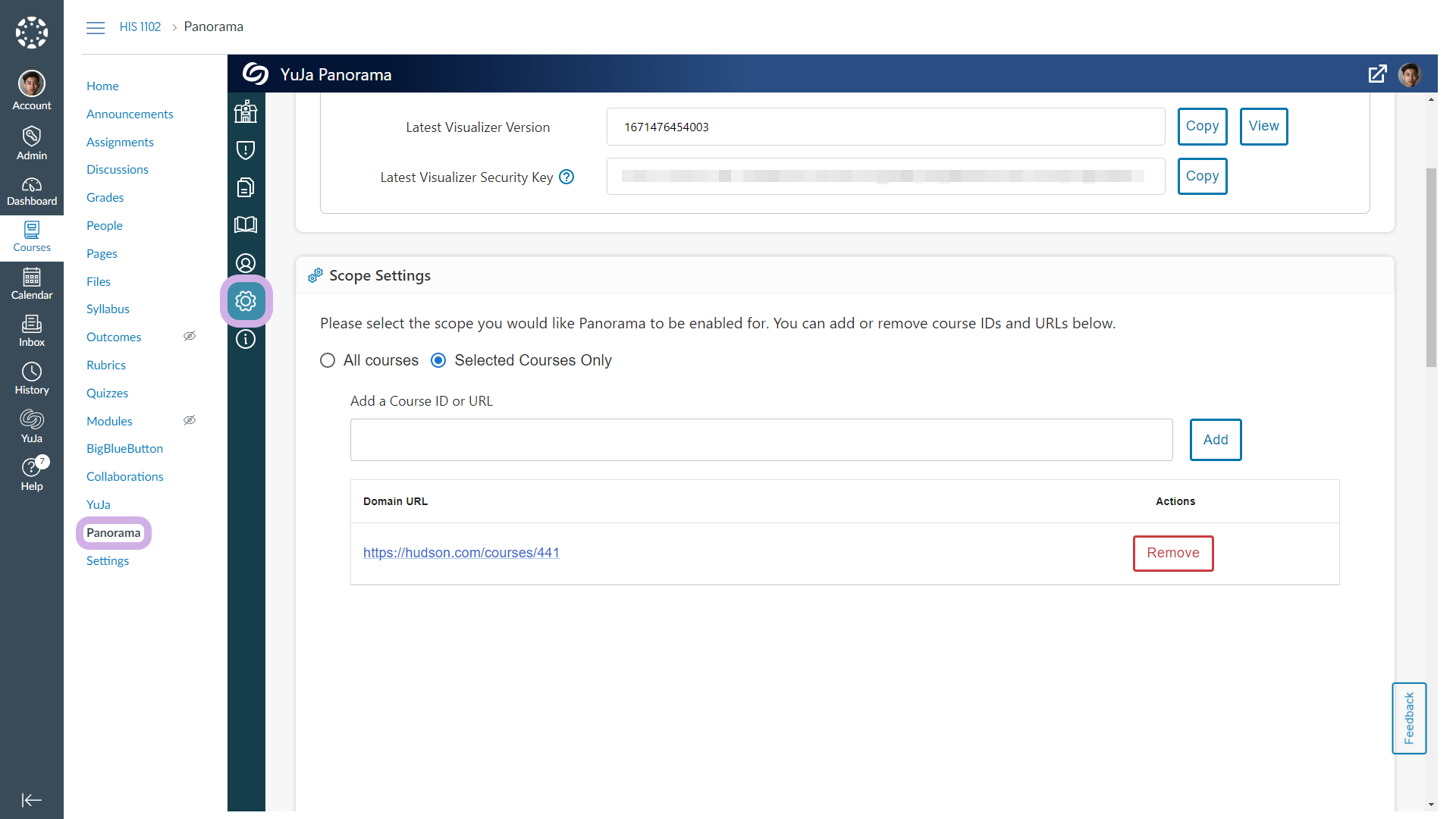Click the scrollbar down arrow
Image resolution: width=1456 pixels, height=819 pixels.
pos(1431,805)
